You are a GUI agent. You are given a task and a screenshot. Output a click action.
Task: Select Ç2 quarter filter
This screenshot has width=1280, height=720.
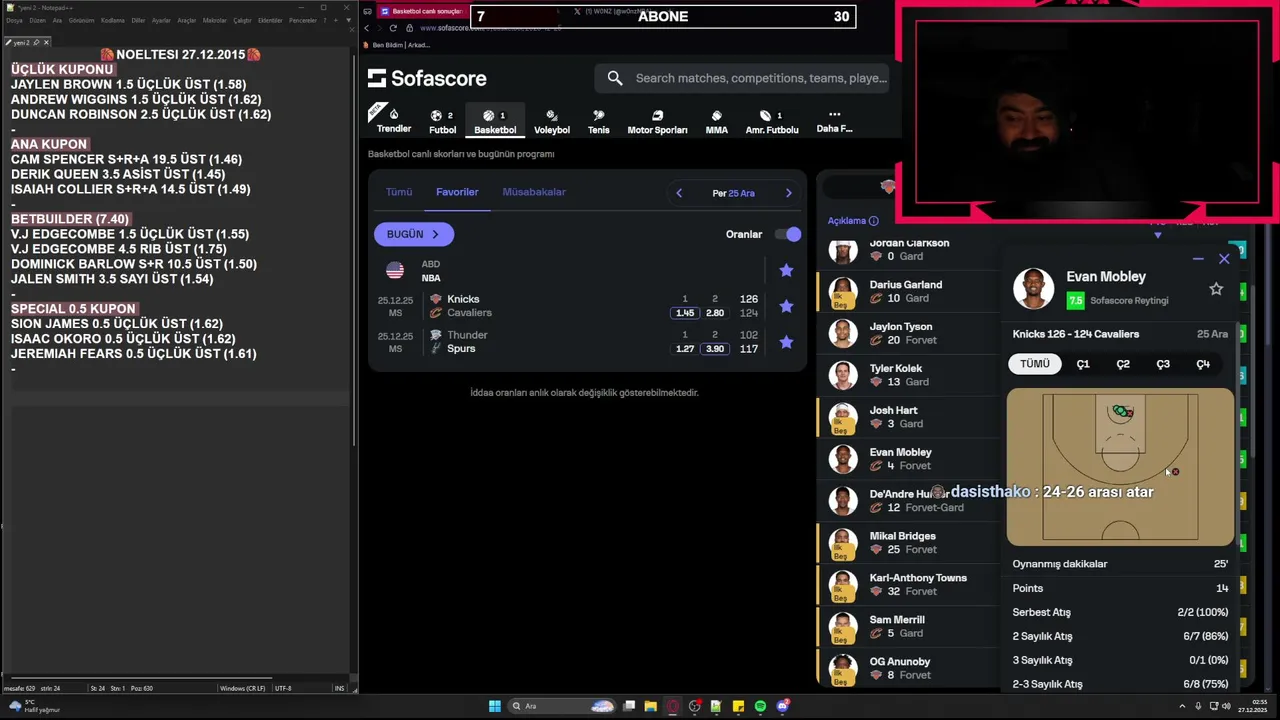point(1123,364)
